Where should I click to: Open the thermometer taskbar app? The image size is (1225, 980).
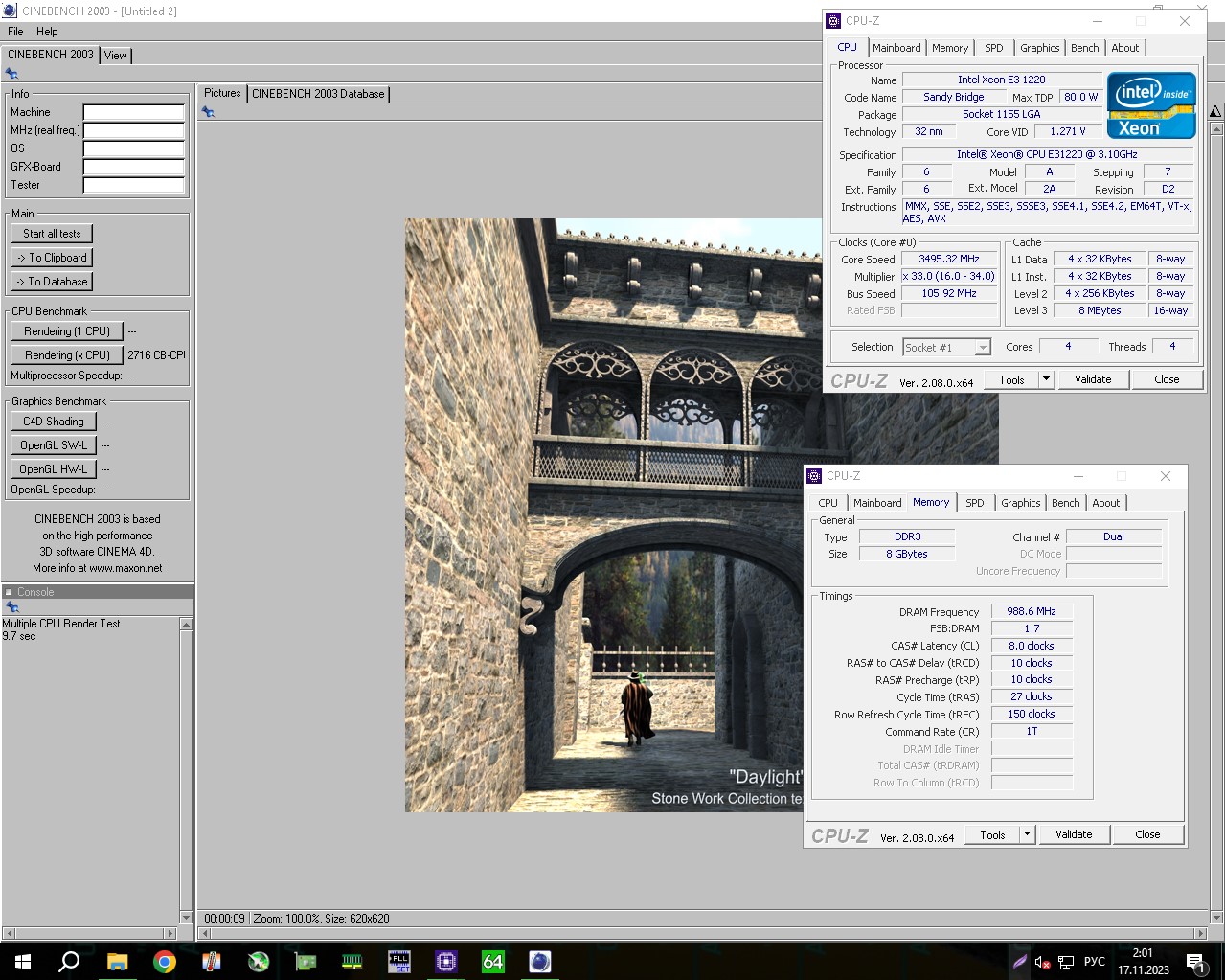tap(212, 961)
